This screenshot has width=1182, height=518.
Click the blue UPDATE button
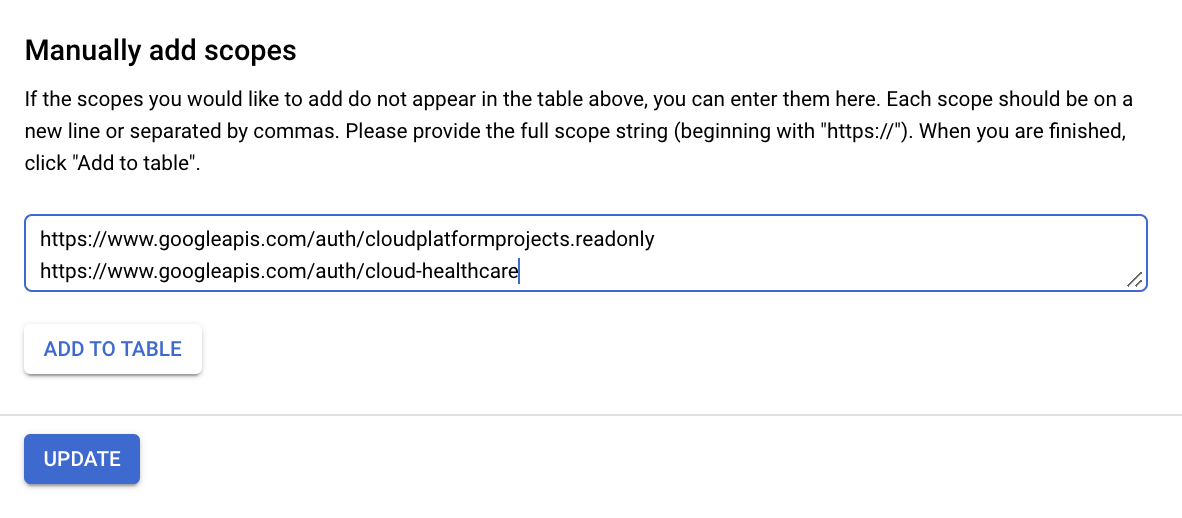[82, 459]
